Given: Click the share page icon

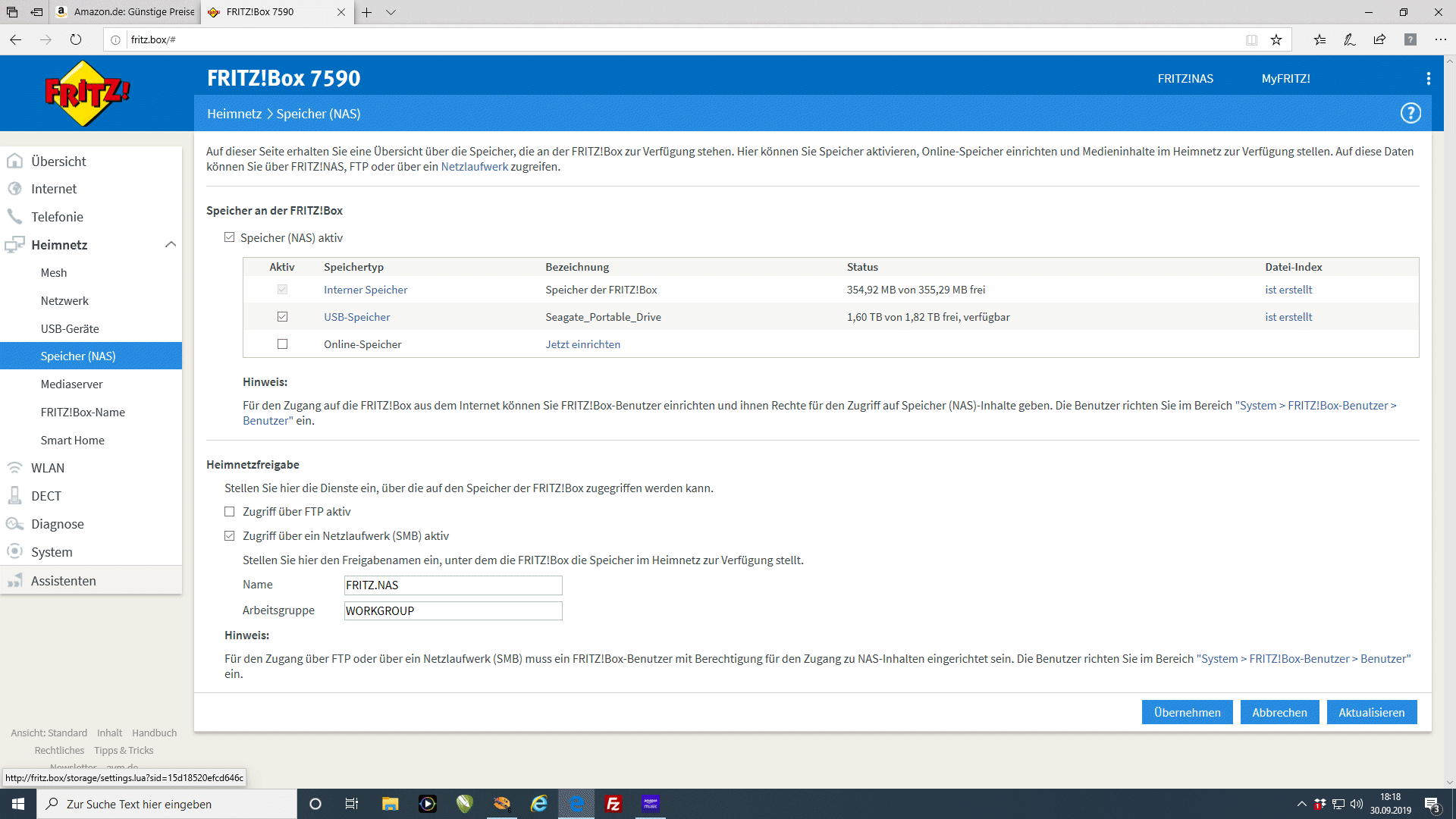Looking at the screenshot, I should coord(1380,39).
